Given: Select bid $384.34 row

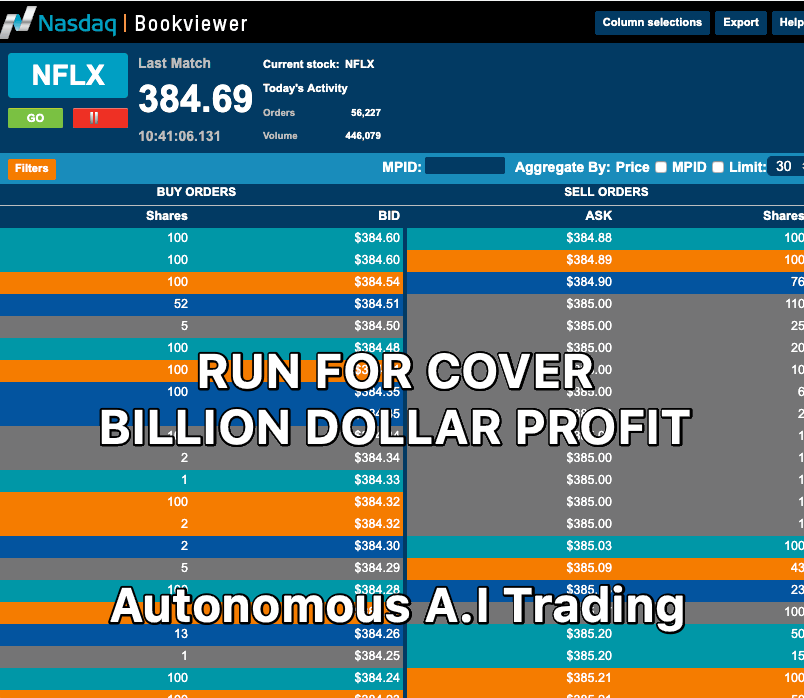Looking at the screenshot, I should [202, 458].
